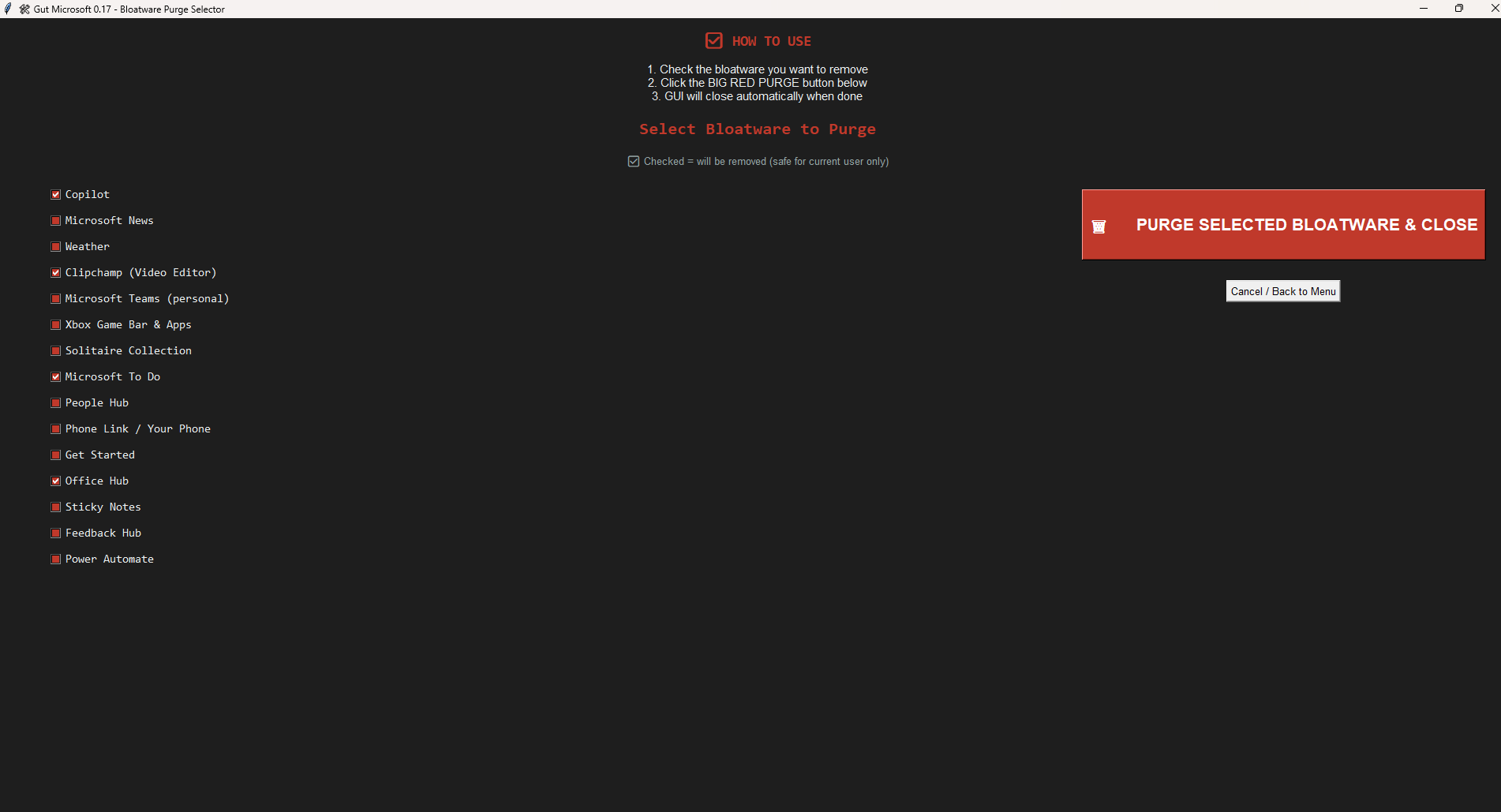The image size is (1501, 812).
Task: Tick the Power Automate checkbox
Action: point(56,559)
